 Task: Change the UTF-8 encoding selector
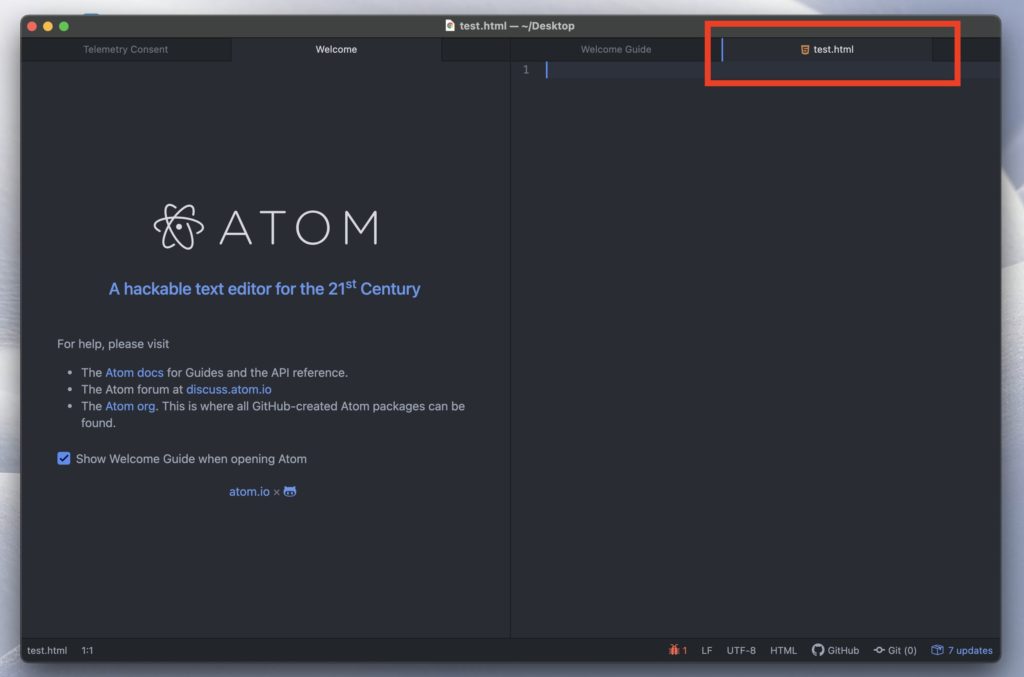(x=741, y=650)
